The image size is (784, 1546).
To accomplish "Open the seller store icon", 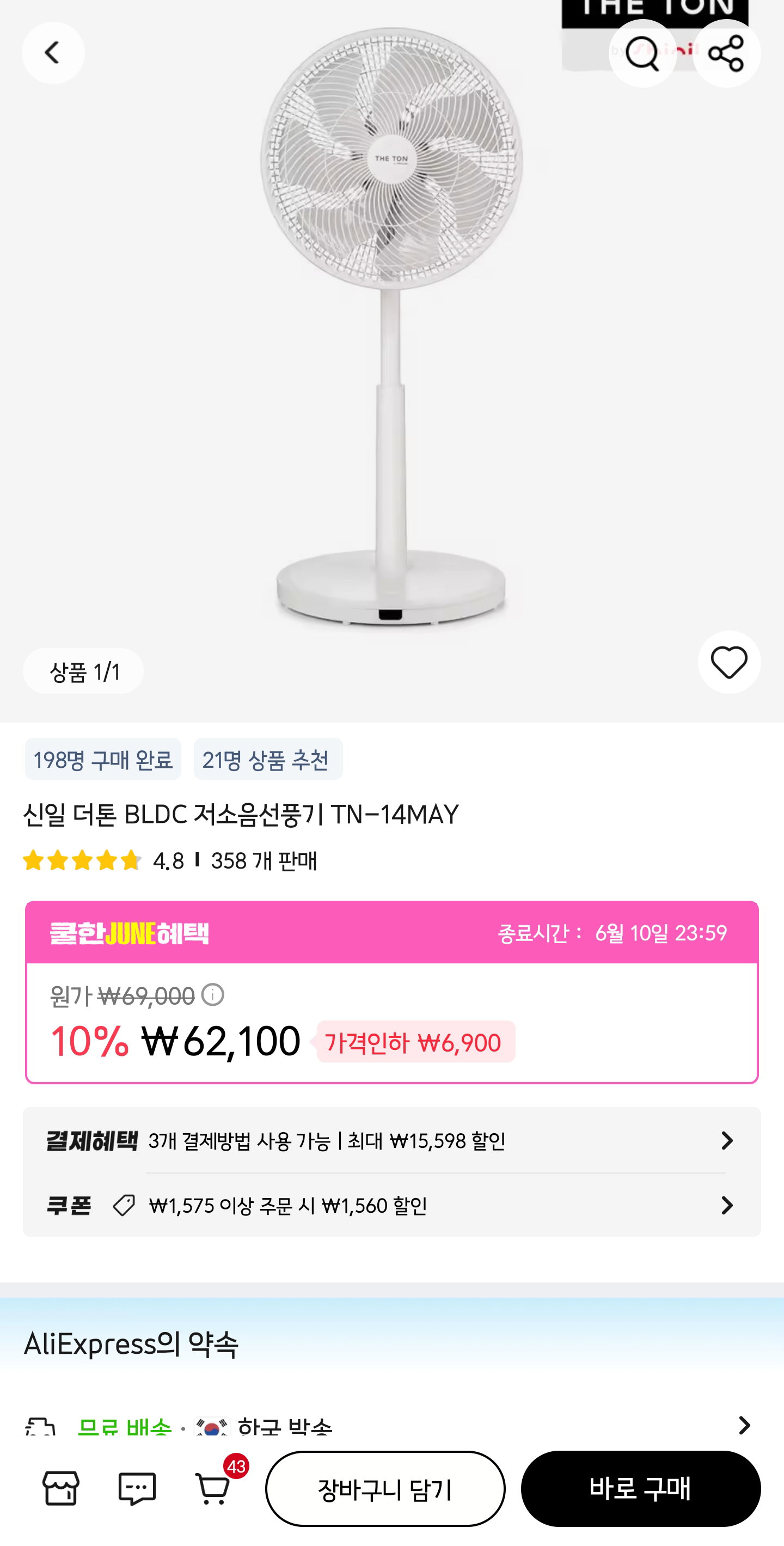I will 60,1488.
